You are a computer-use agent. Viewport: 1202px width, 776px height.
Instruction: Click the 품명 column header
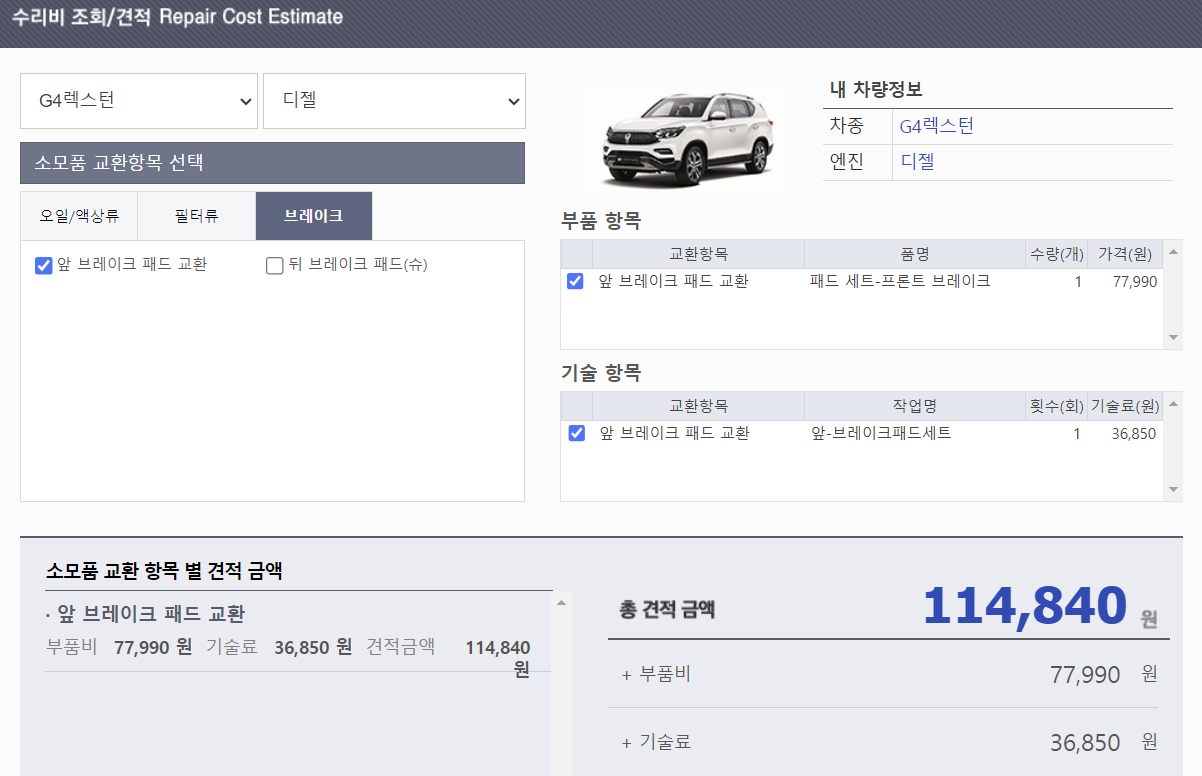point(914,254)
